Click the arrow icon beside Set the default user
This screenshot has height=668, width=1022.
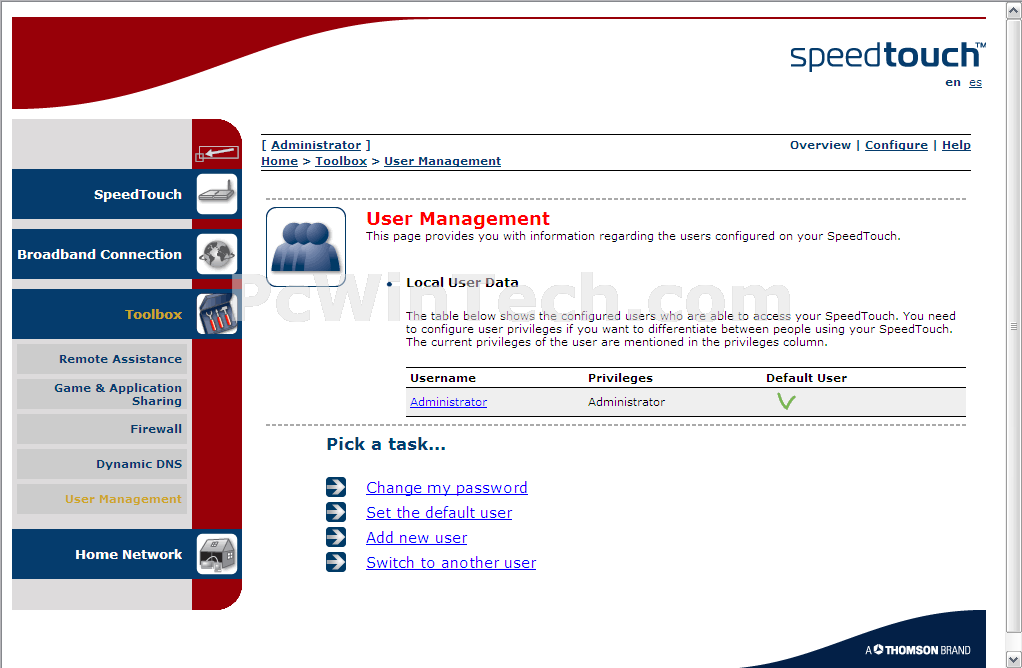tap(336, 512)
